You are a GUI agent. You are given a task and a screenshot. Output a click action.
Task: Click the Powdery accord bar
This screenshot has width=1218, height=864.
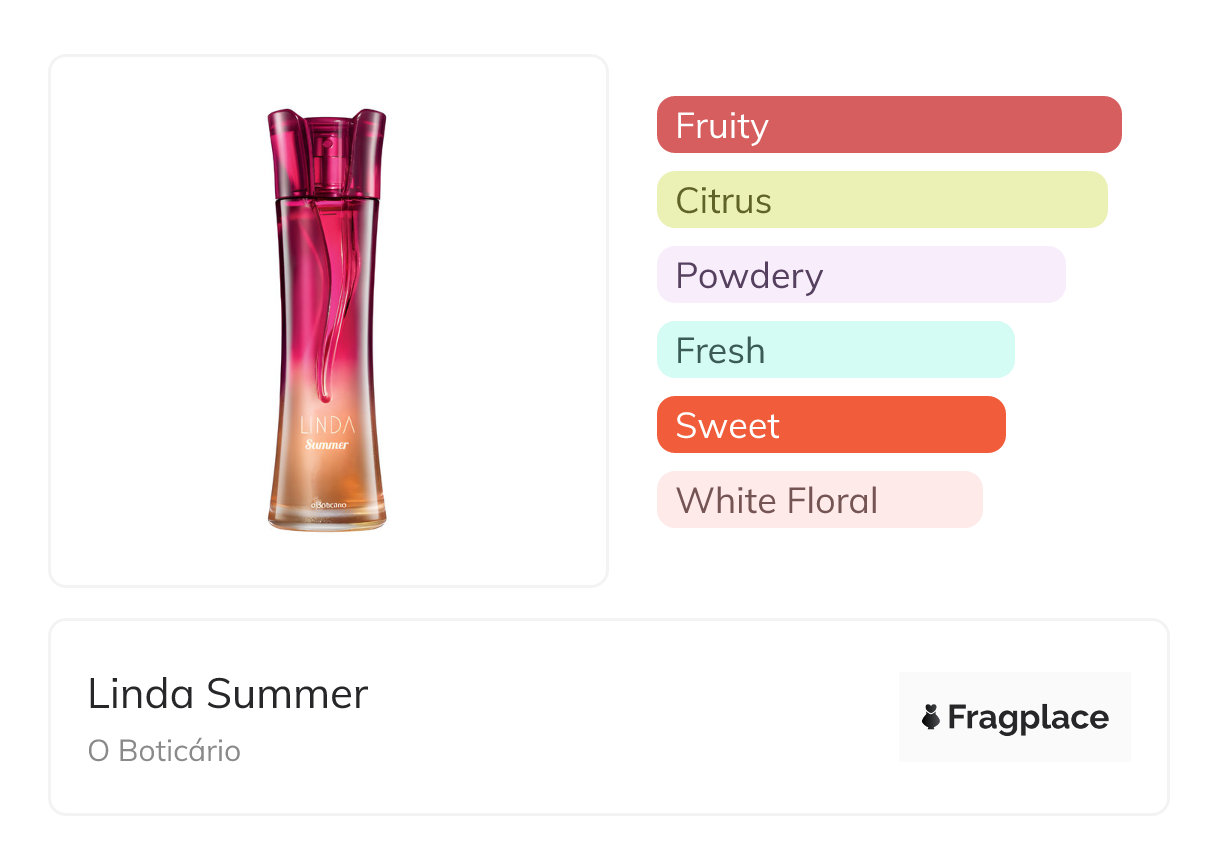[860, 275]
